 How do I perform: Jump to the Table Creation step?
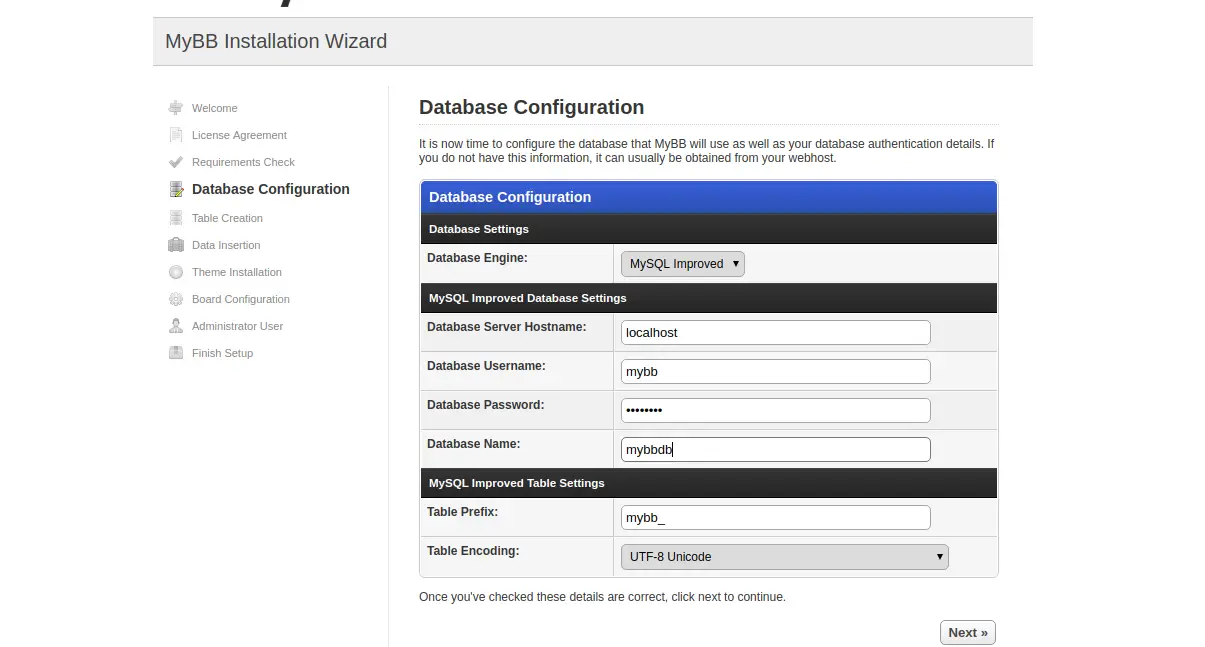pyautogui.click(x=227, y=218)
